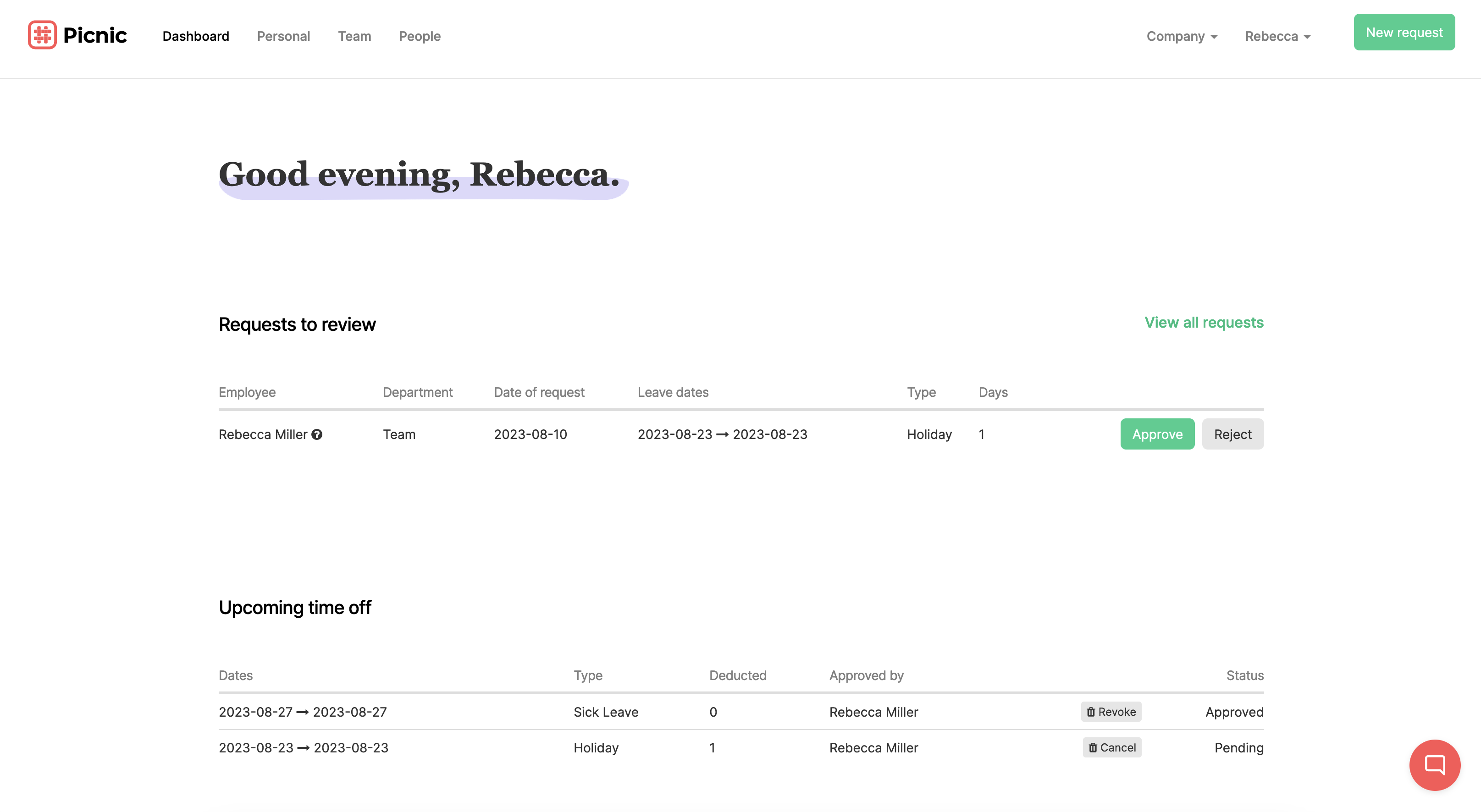Screen dimensions: 1481x812
Task: Expand the Company dropdown menu
Action: [x=1182, y=36]
